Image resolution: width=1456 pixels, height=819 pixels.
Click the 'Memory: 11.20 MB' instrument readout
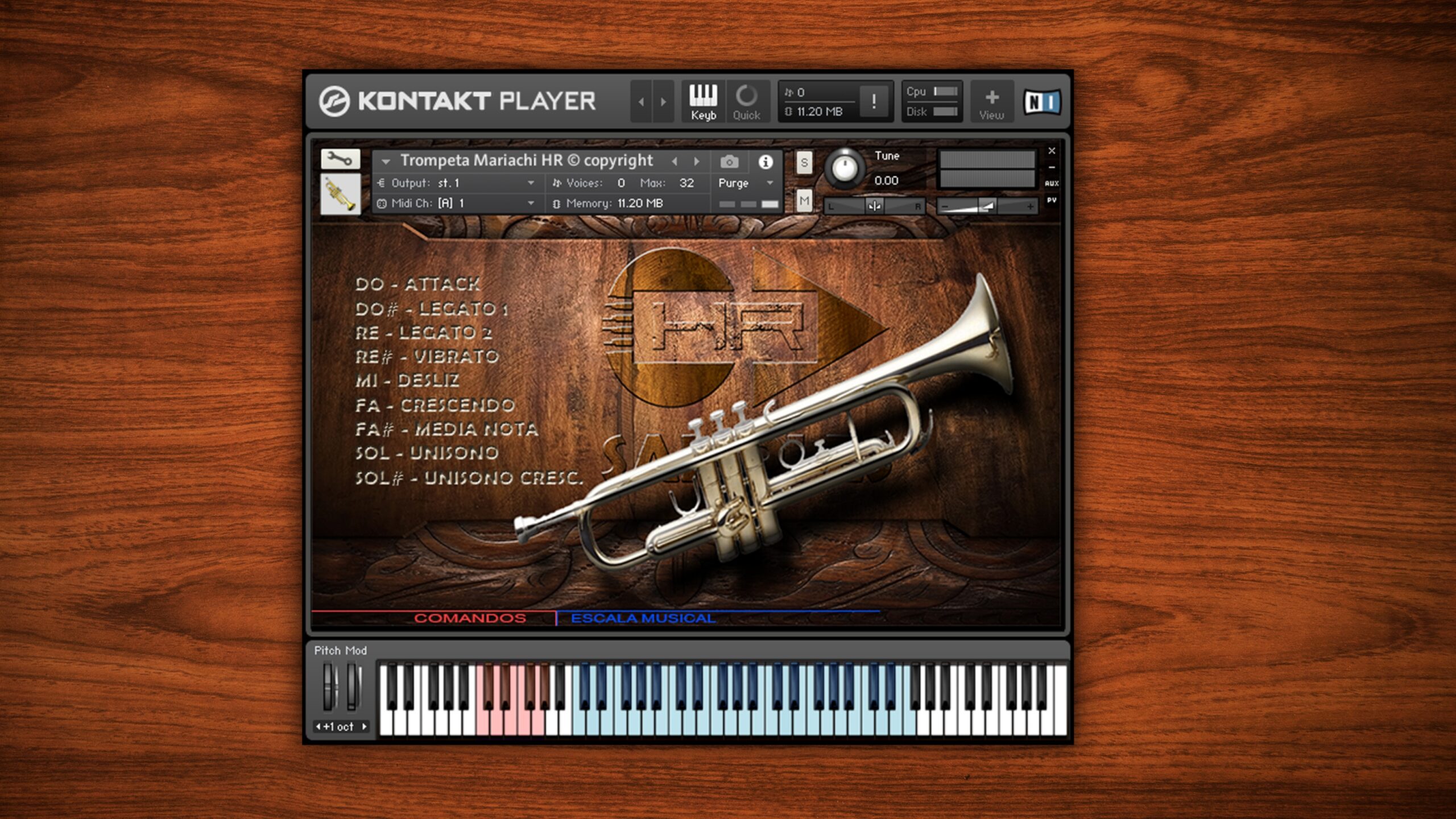607,203
